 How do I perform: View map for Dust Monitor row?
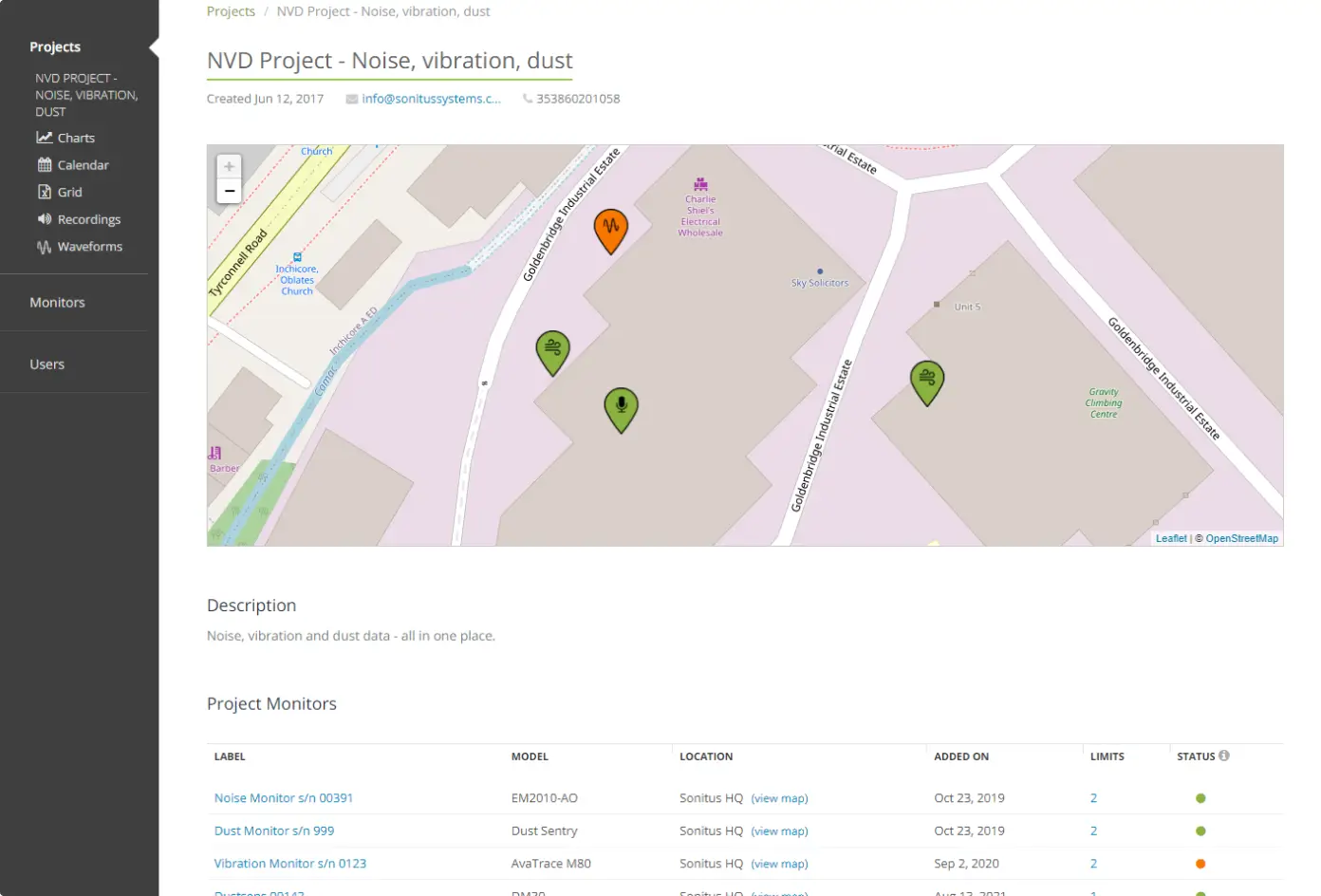[x=780, y=831]
